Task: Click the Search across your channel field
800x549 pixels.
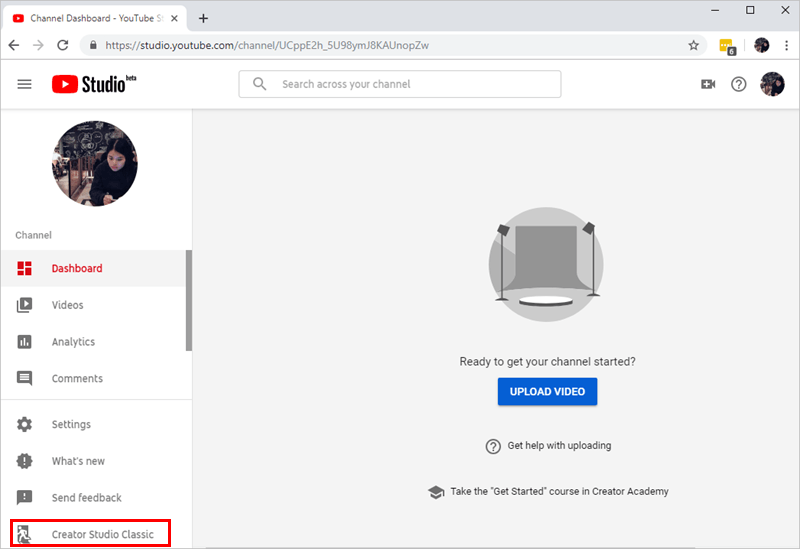Action: click(399, 84)
